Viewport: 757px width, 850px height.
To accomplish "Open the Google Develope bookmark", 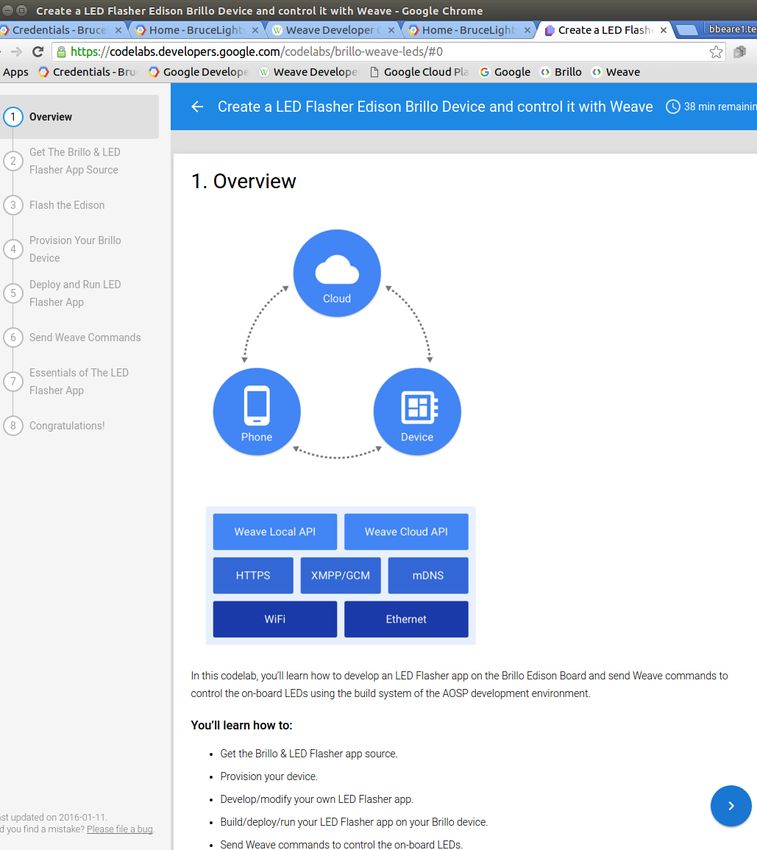I will pos(198,72).
